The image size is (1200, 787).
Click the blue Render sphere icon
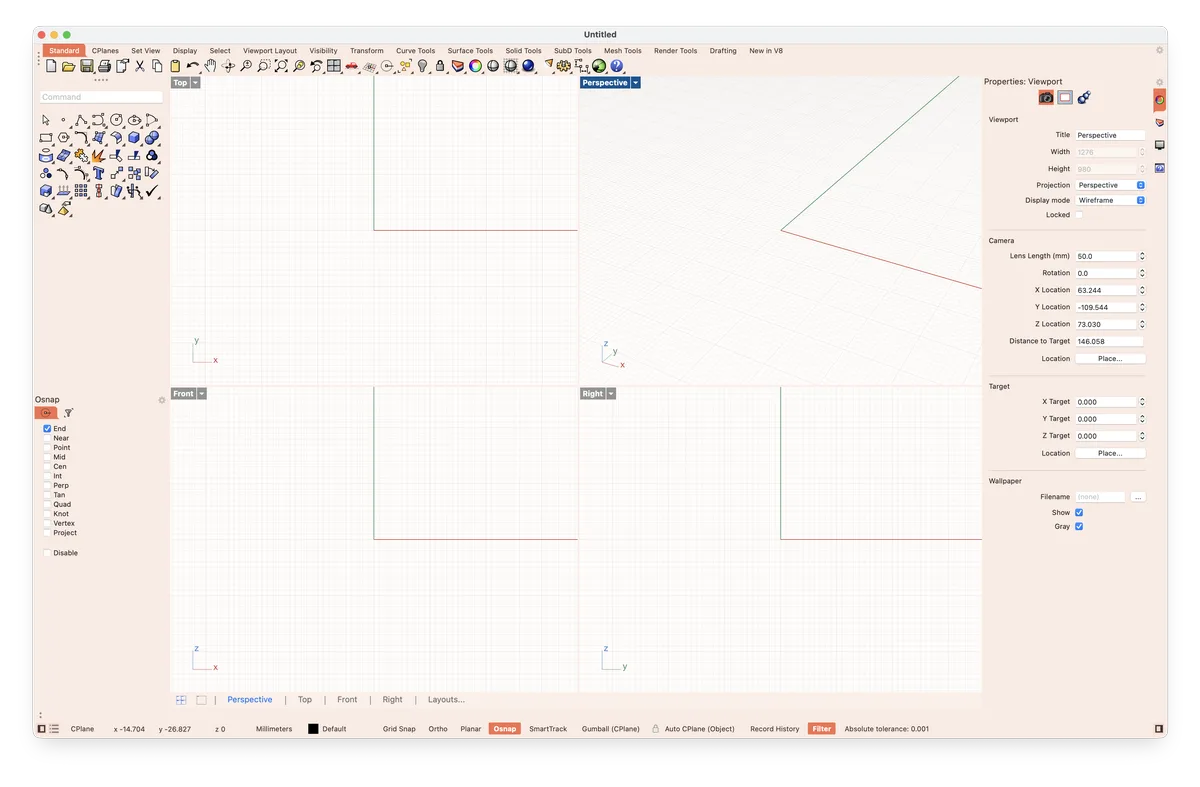(x=528, y=66)
